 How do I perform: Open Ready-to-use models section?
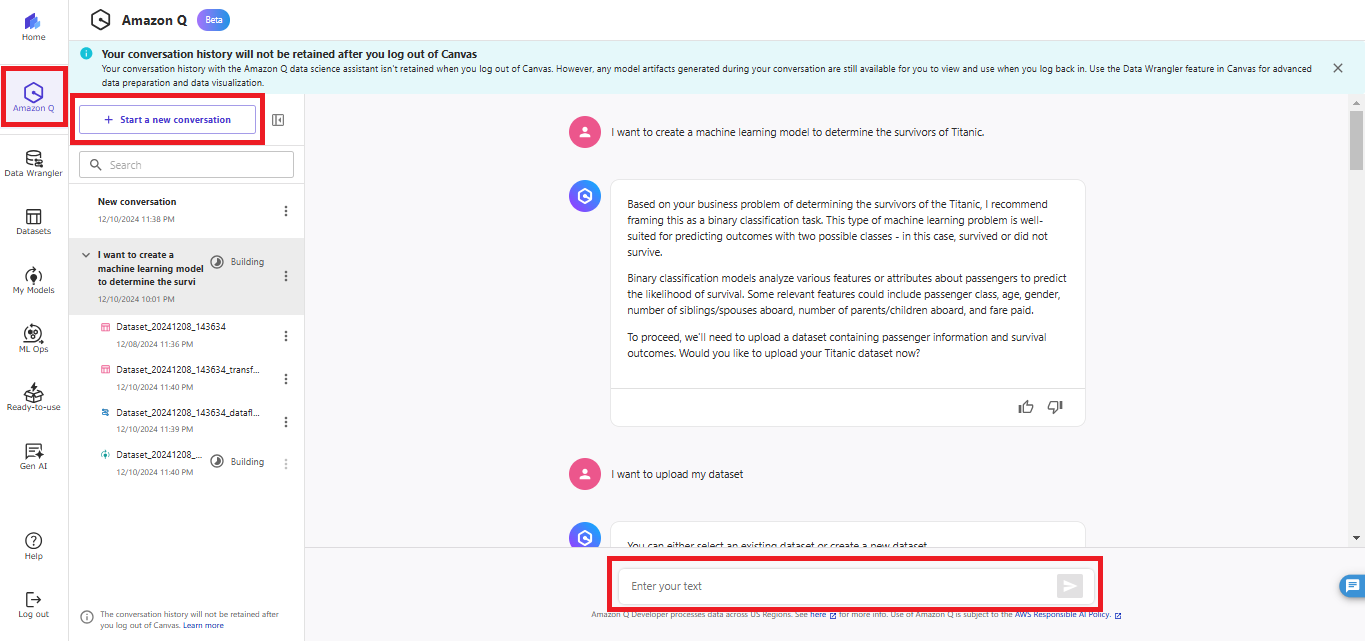34,397
